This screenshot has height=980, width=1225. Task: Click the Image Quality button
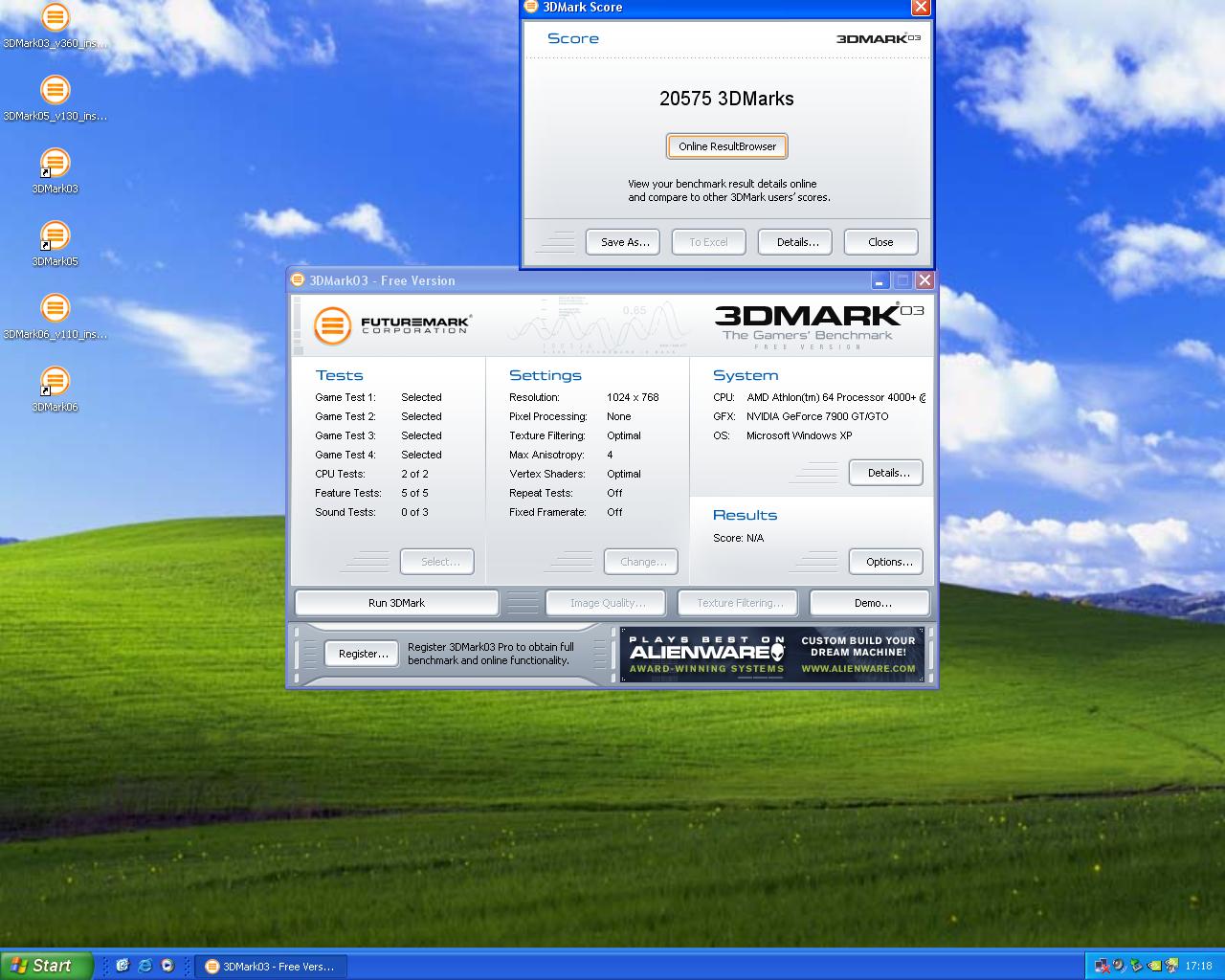[608, 603]
